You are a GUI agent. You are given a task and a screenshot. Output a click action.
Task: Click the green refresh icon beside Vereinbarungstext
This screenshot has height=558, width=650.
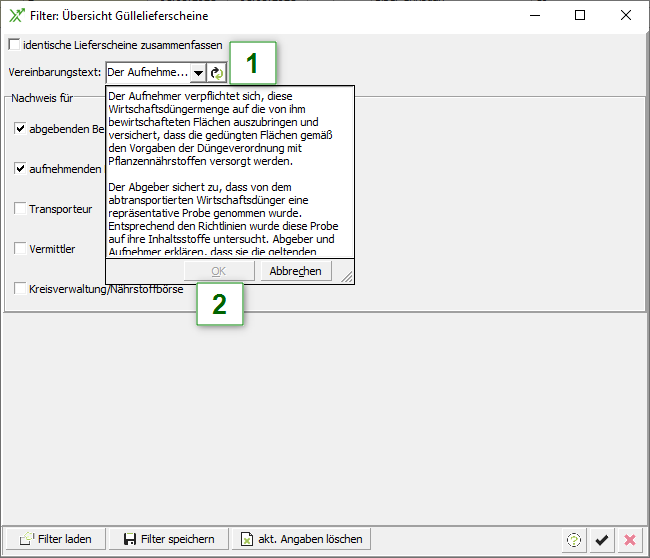coord(217,73)
